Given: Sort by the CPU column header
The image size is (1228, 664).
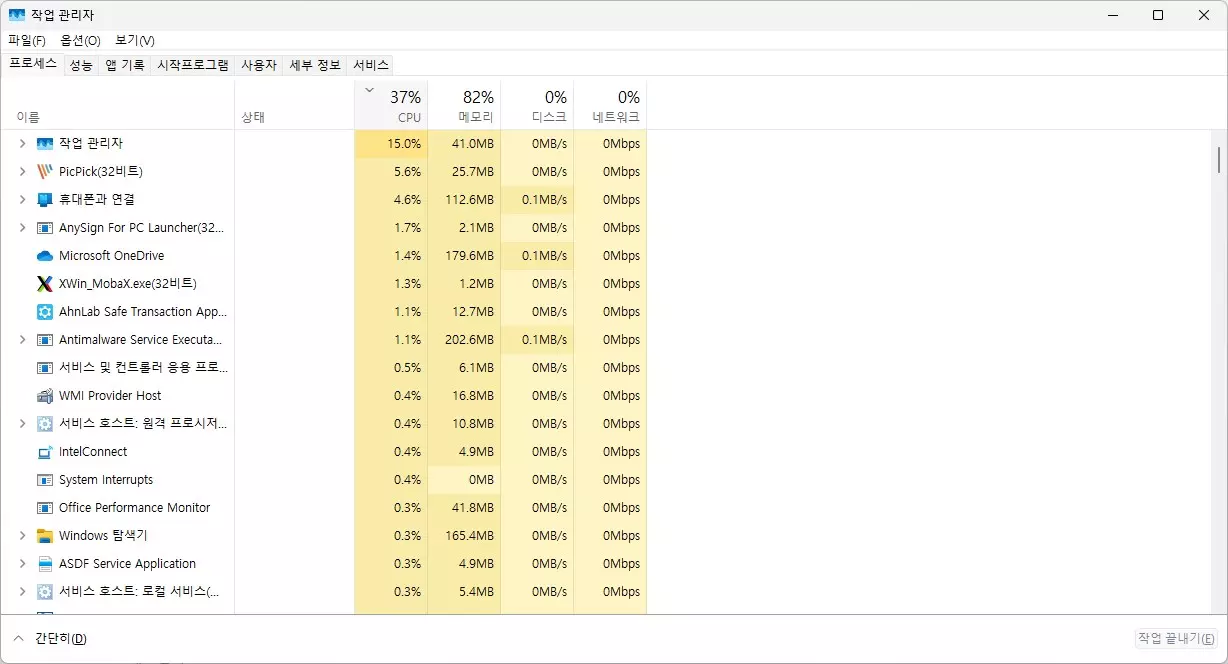Looking at the screenshot, I should (391, 105).
